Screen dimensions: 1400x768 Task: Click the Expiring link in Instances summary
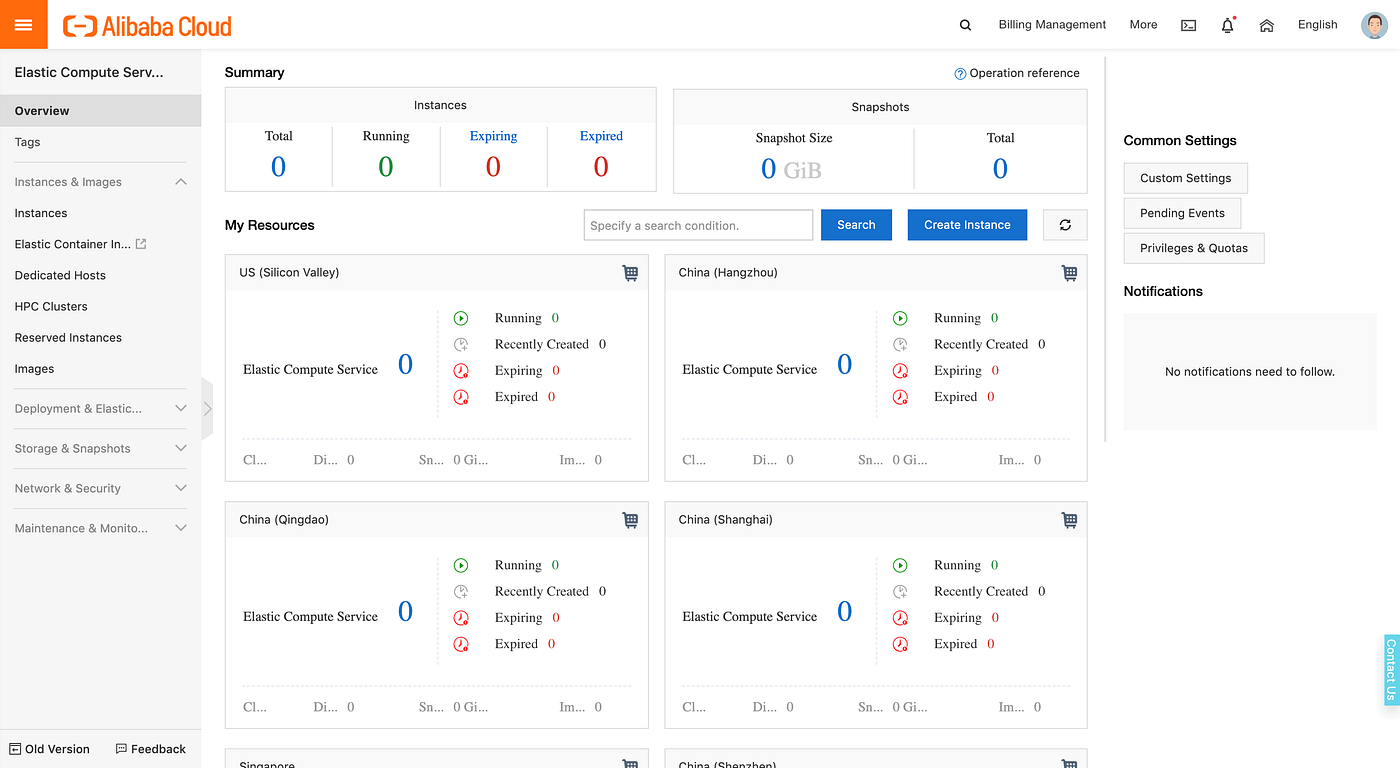coord(493,136)
